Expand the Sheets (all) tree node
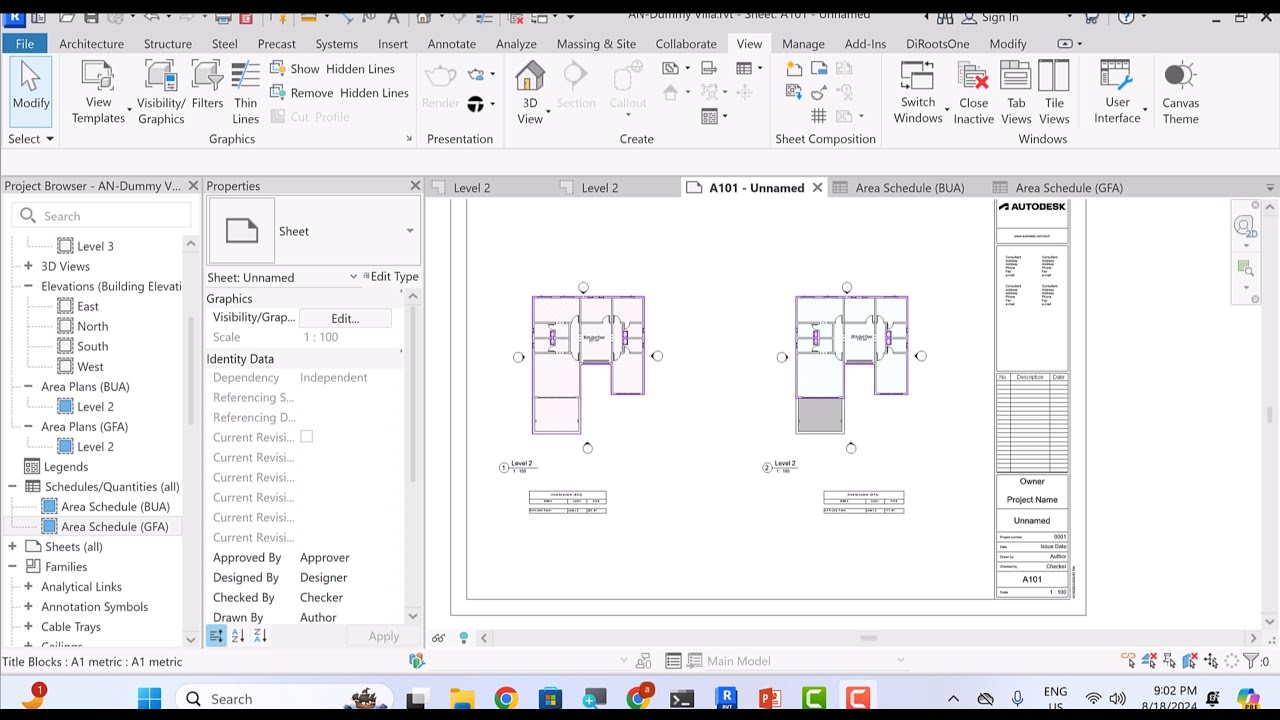Viewport: 1280px width, 720px height. 12,547
